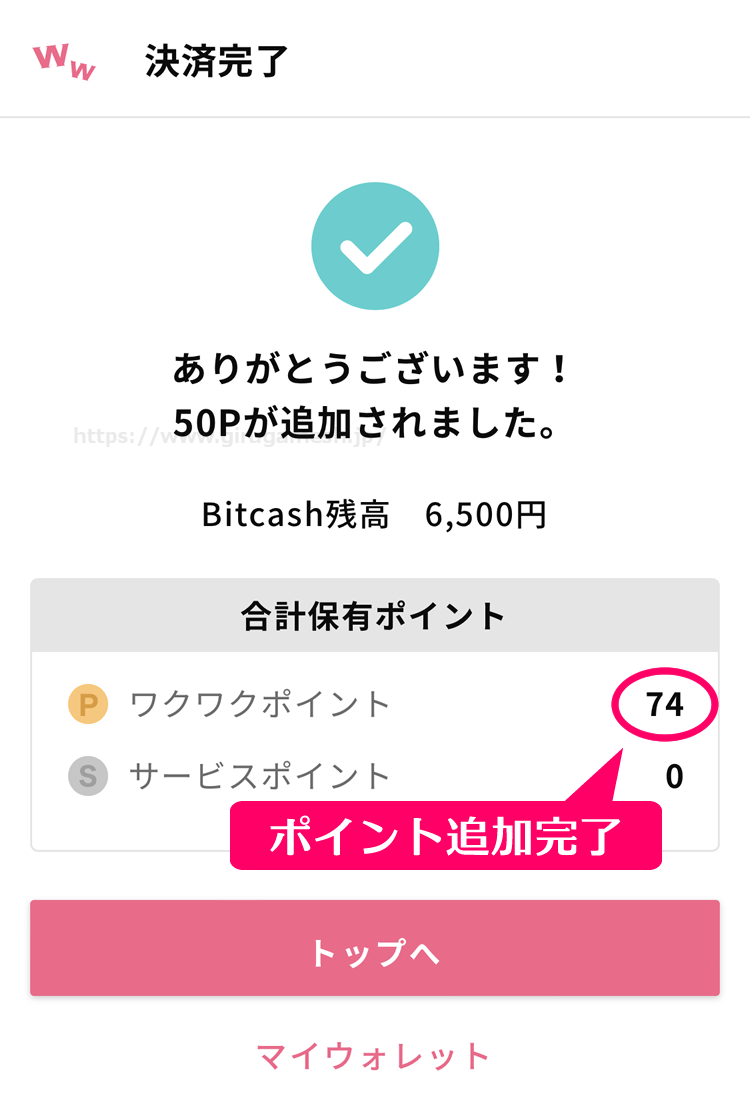Click the Bitcash残高 label
The width and height of the screenshot is (750, 1110).
click(x=295, y=514)
